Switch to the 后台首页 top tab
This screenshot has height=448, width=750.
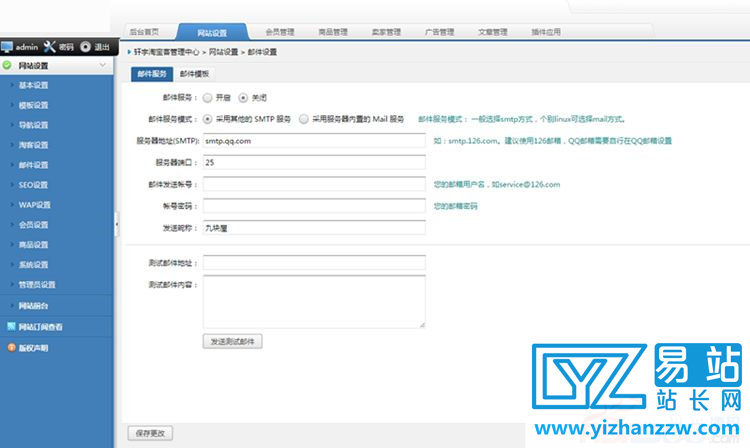coord(144,32)
